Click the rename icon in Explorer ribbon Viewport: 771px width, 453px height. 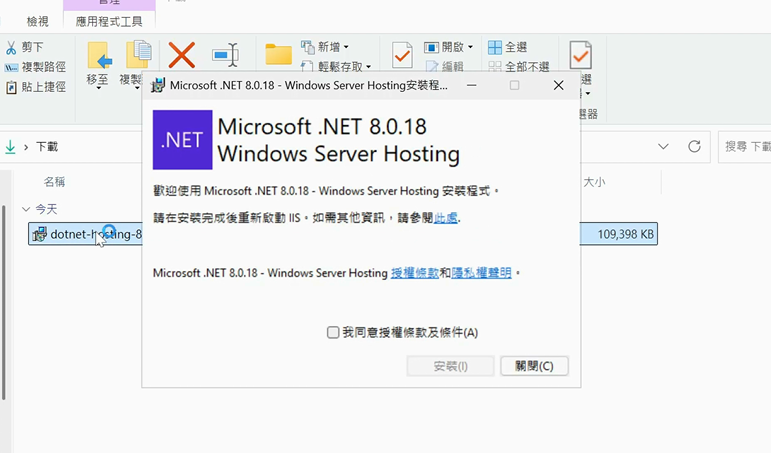coord(226,55)
